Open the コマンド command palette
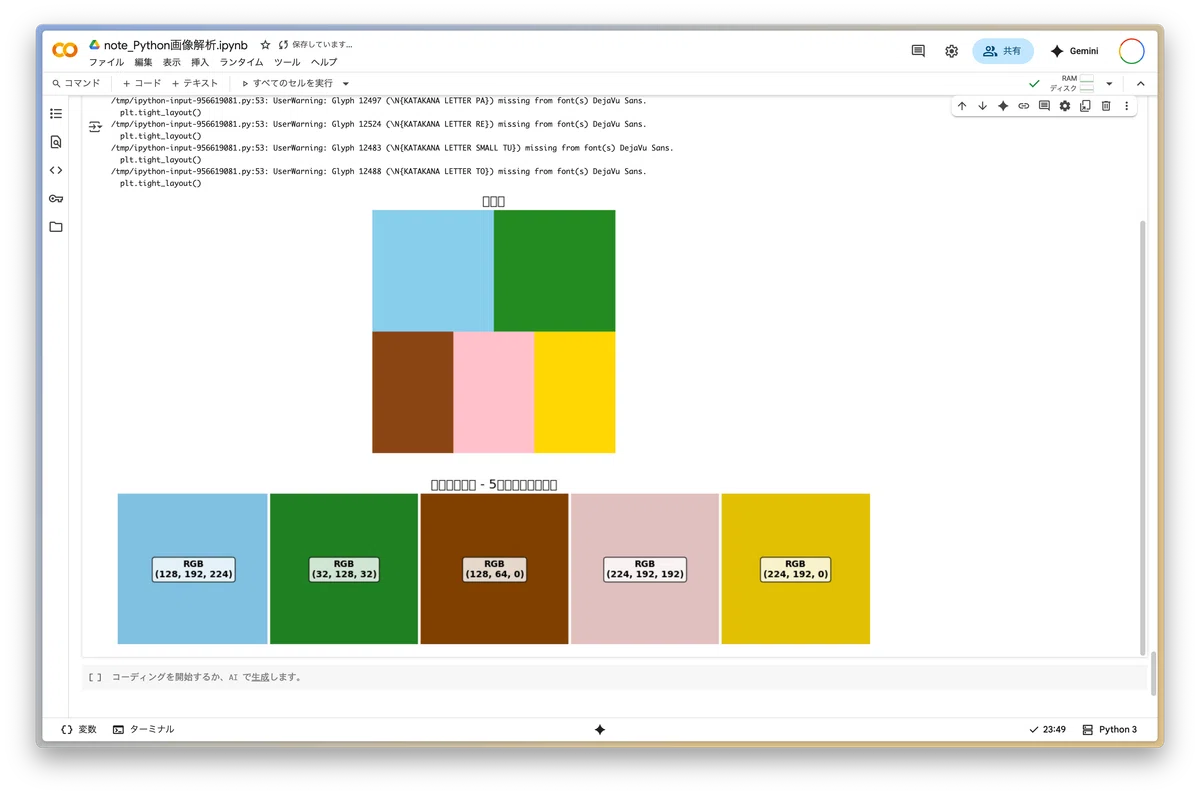Image resolution: width=1200 pixels, height=795 pixels. 76,84
